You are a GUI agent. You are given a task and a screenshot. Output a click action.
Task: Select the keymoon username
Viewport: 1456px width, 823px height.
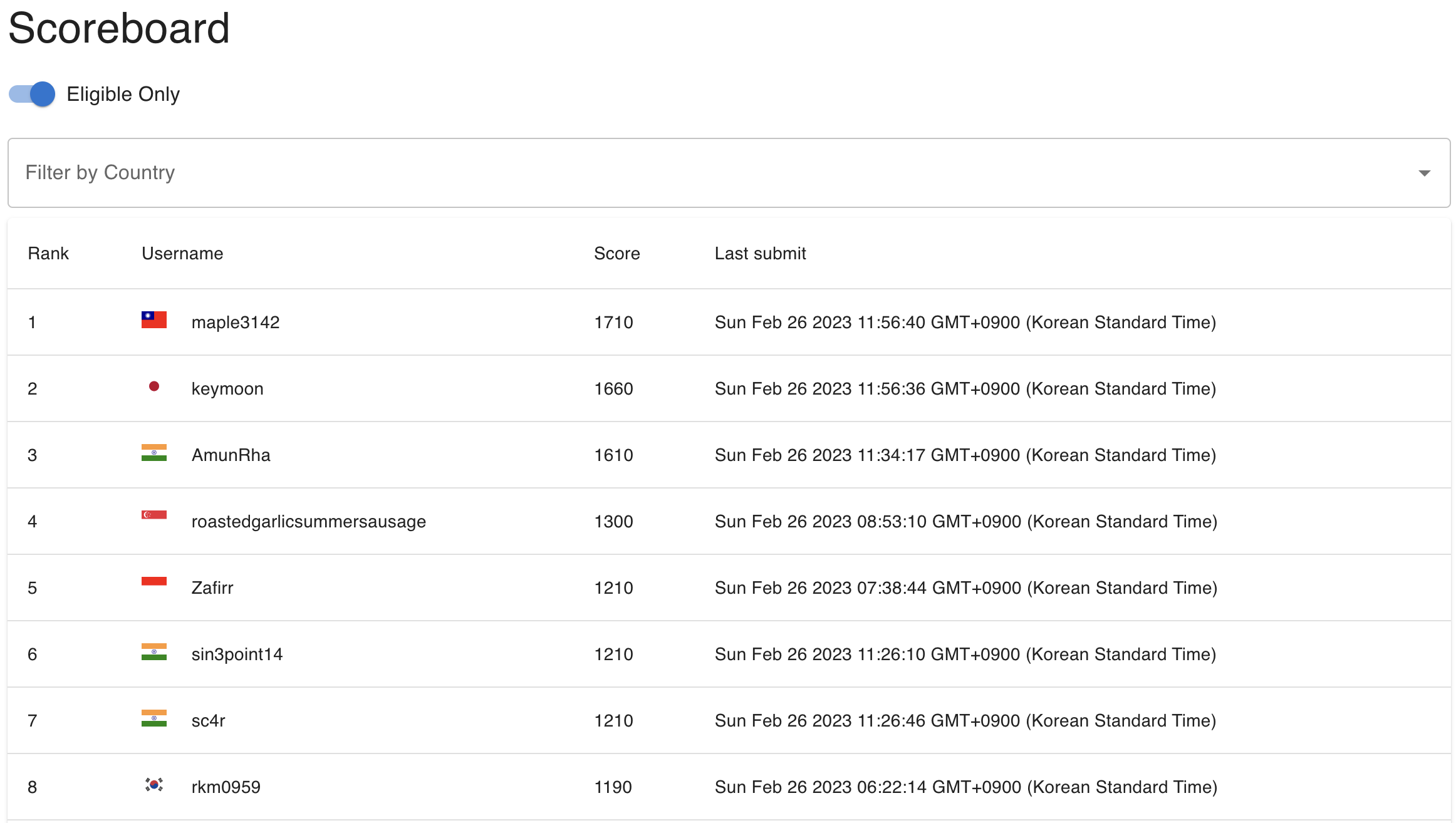[x=227, y=389]
